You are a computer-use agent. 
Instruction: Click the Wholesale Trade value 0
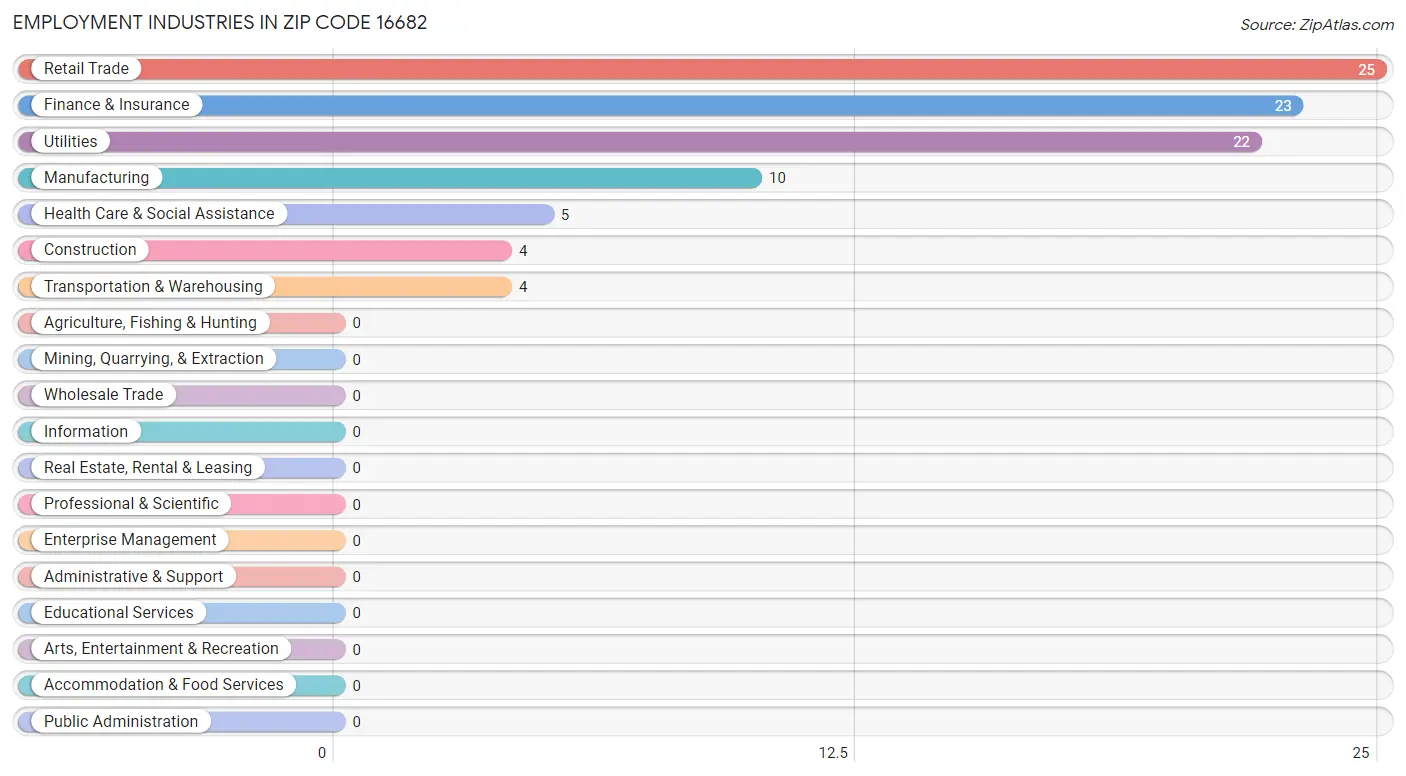click(x=356, y=396)
